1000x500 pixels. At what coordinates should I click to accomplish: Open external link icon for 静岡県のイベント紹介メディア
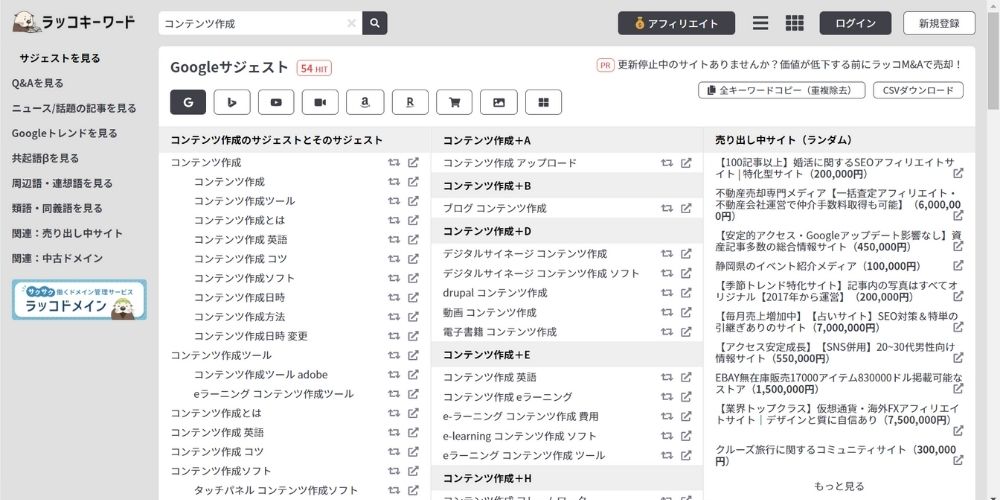(x=958, y=265)
